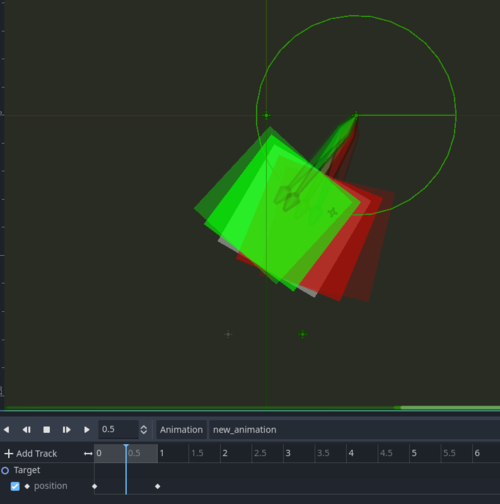The height and width of the screenshot is (504, 500).
Task: Click the Target node circle icon
Action: click(5, 470)
